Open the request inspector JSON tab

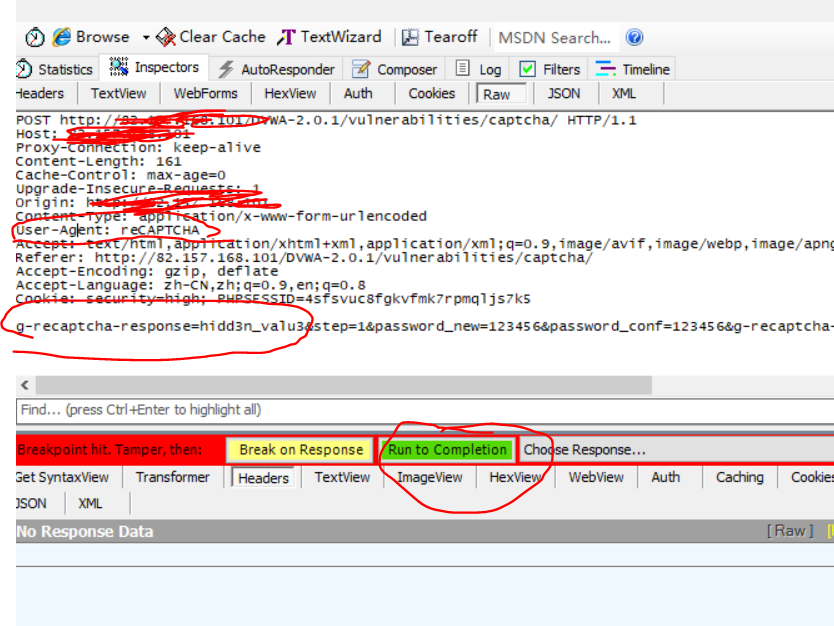click(x=564, y=94)
